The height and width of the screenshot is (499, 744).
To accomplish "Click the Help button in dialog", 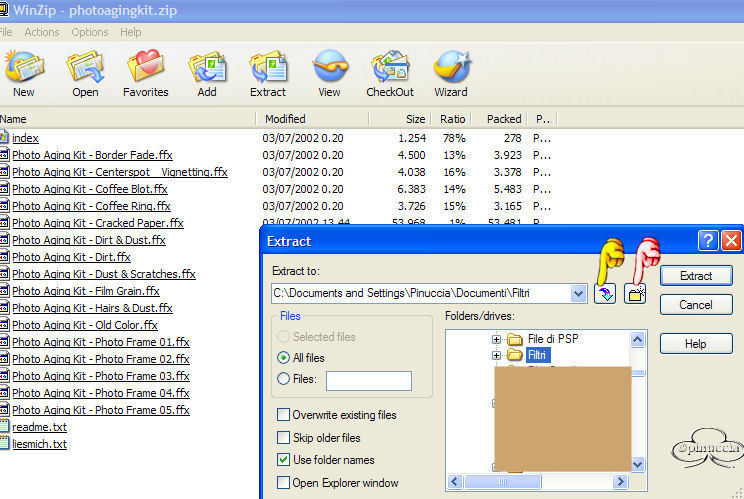I will pyautogui.click(x=696, y=343).
